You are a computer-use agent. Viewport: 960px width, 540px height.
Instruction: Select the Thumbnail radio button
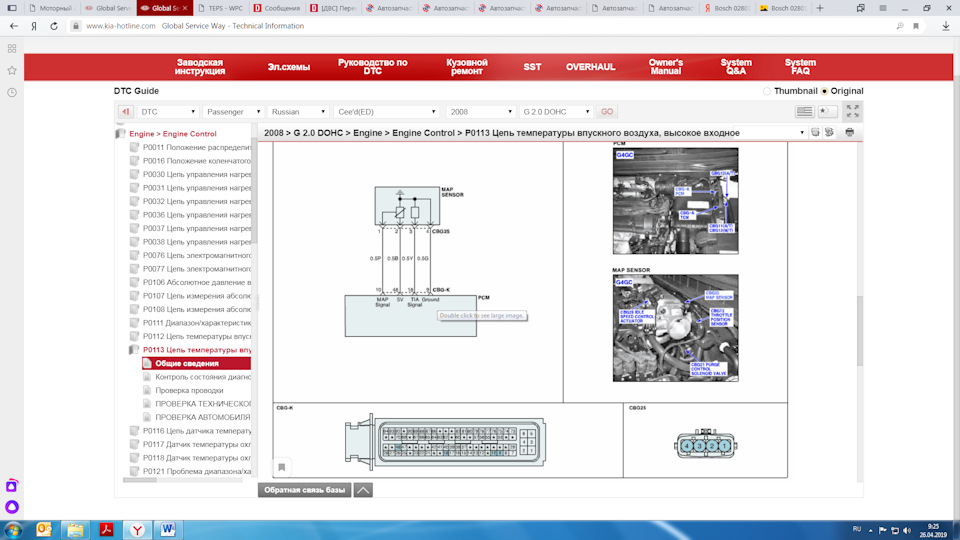[767, 91]
